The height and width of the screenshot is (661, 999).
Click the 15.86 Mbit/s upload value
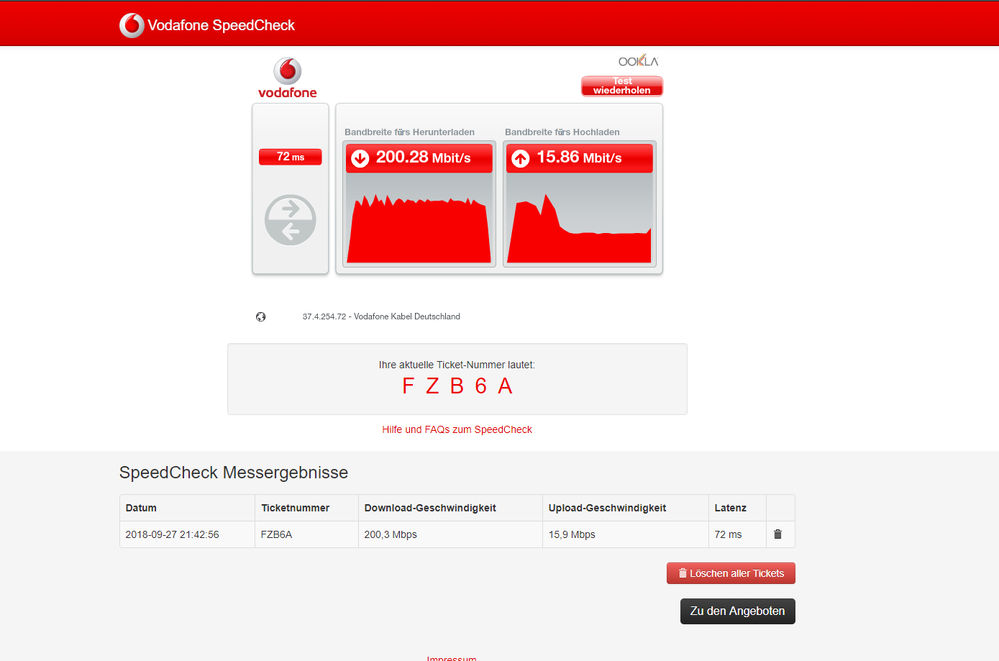(579, 157)
